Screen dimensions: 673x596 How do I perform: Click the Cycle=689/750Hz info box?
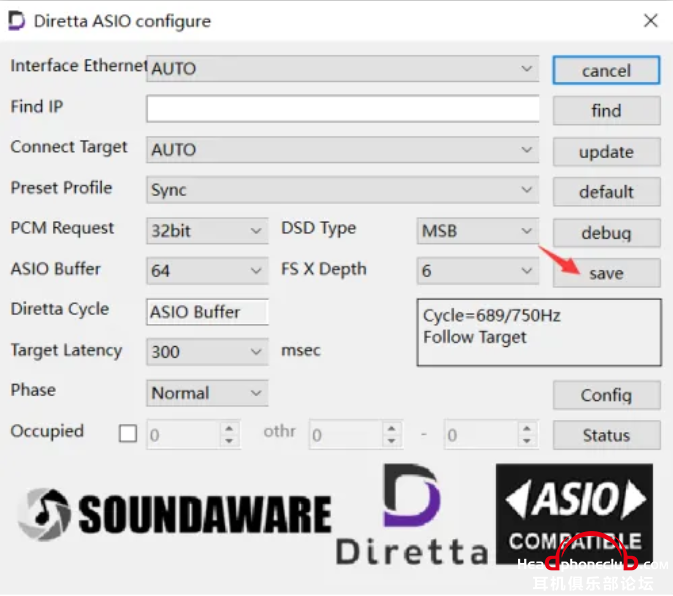tap(539, 333)
